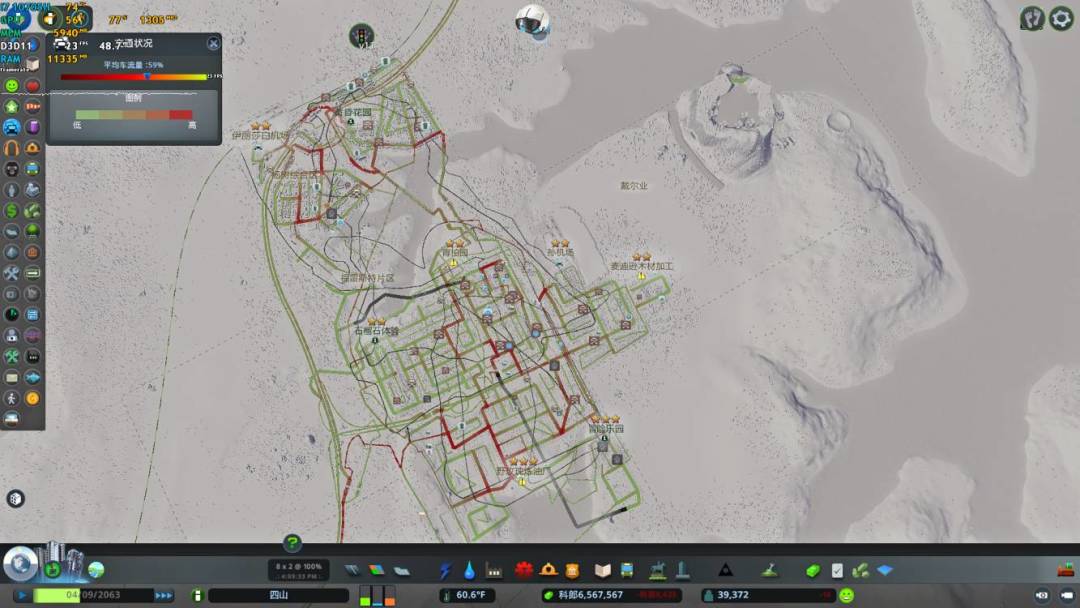The height and width of the screenshot is (608, 1080).
Task: Click the green citizen happiness smiley in status bar
Action: (x=847, y=595)
